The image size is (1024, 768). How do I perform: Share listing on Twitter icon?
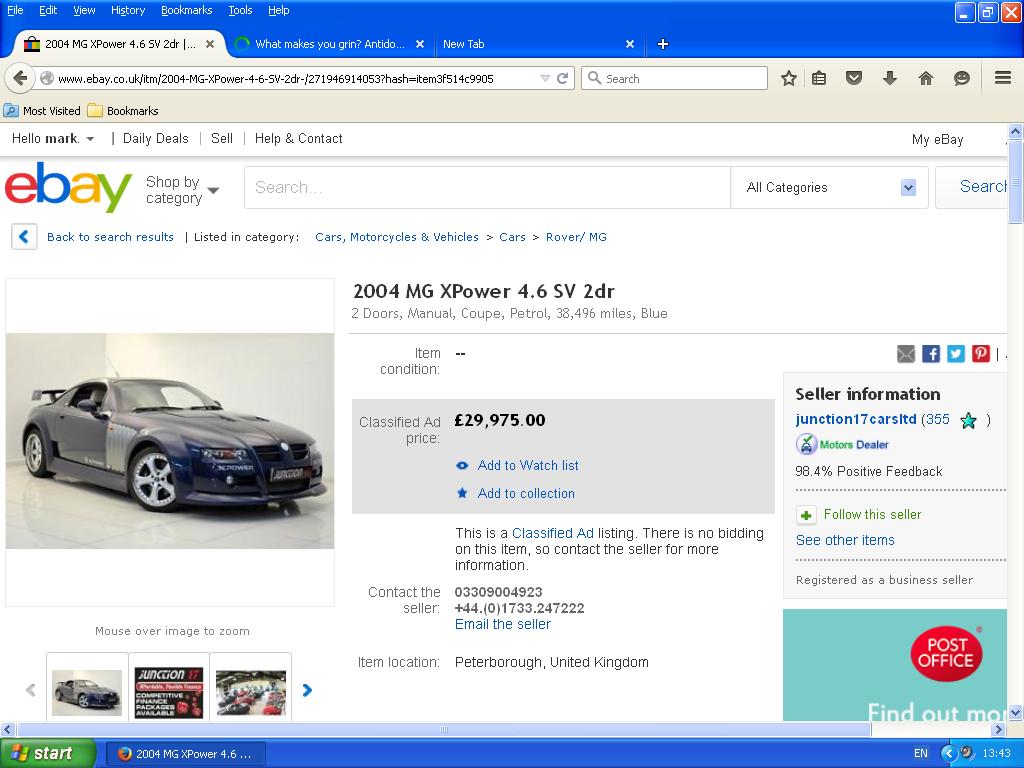point(955,354)
